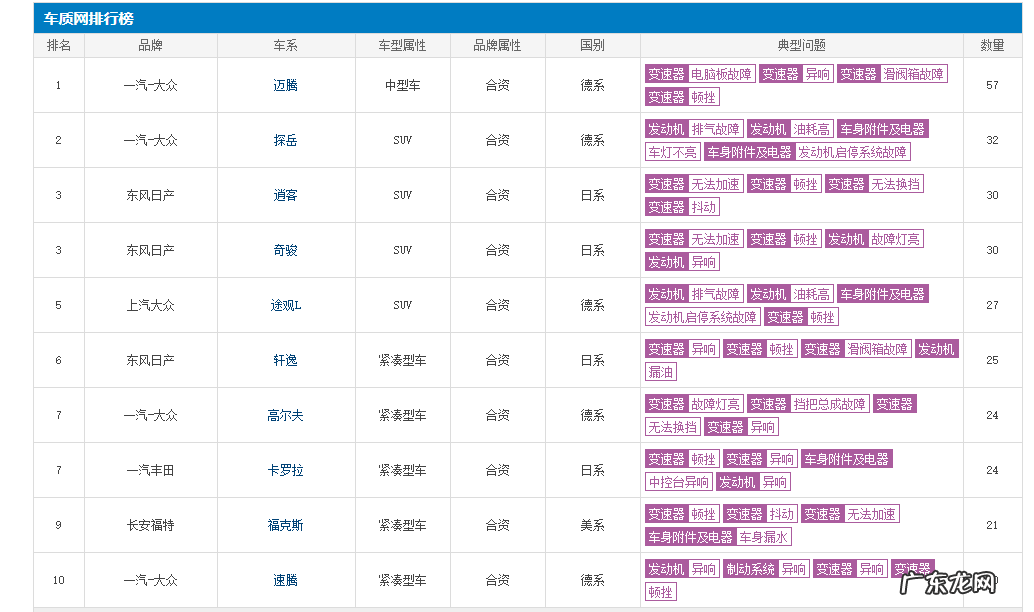
Task: View details for 奇骏
Action: 287,250
